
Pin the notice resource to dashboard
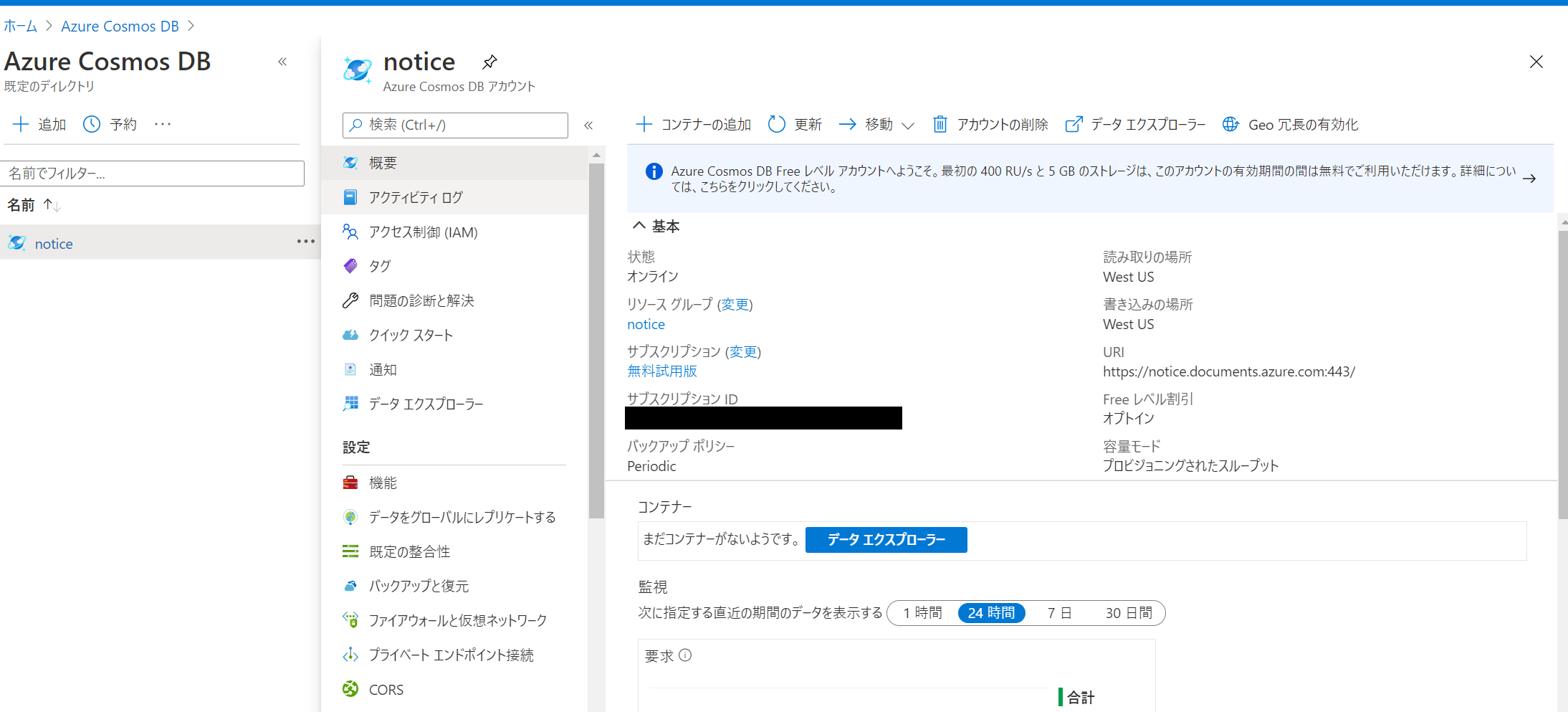coord(489,62)
